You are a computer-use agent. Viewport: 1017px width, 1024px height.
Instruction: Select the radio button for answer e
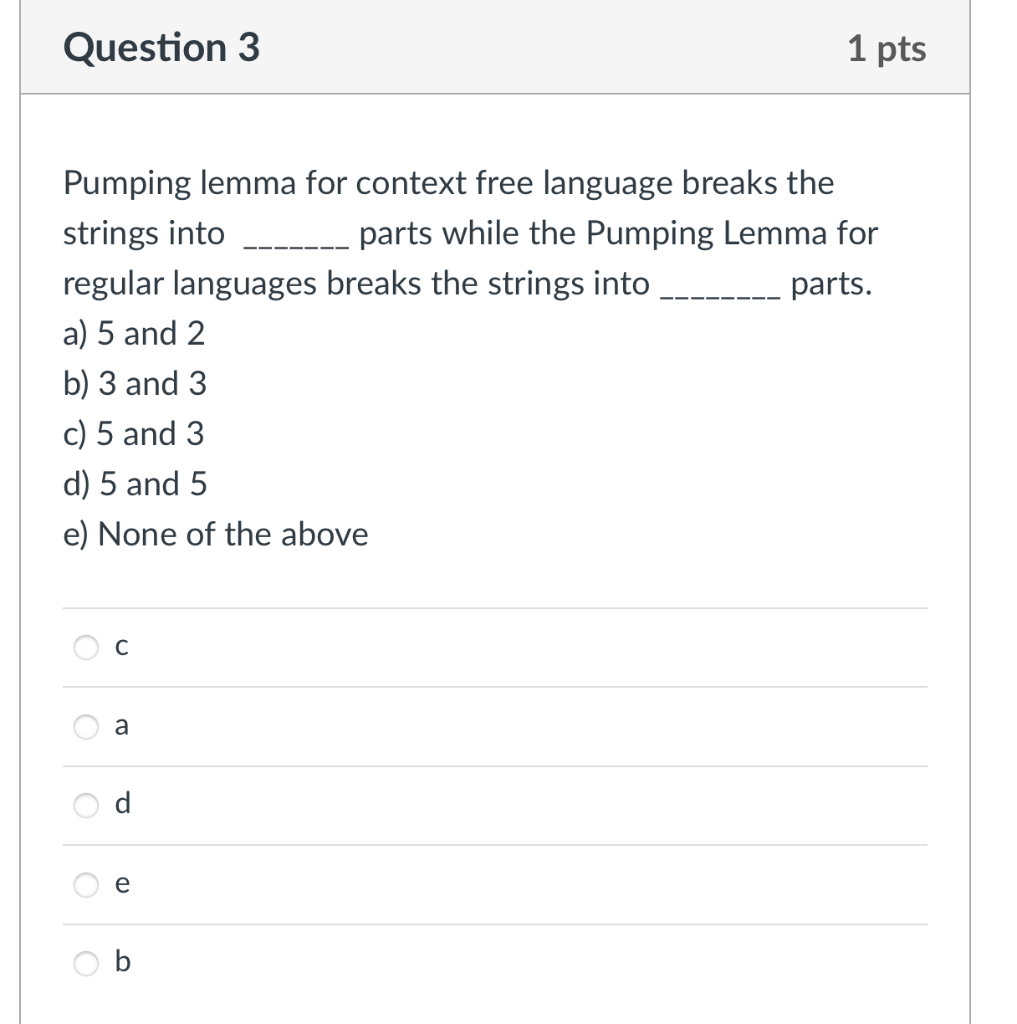coord(86,883)
